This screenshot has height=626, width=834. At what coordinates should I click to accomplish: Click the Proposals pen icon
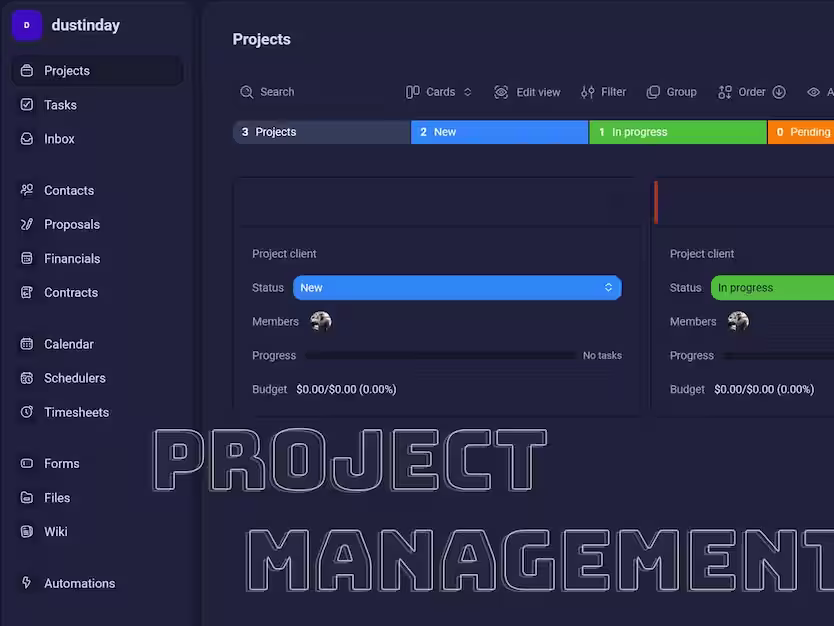pos(27,224)
